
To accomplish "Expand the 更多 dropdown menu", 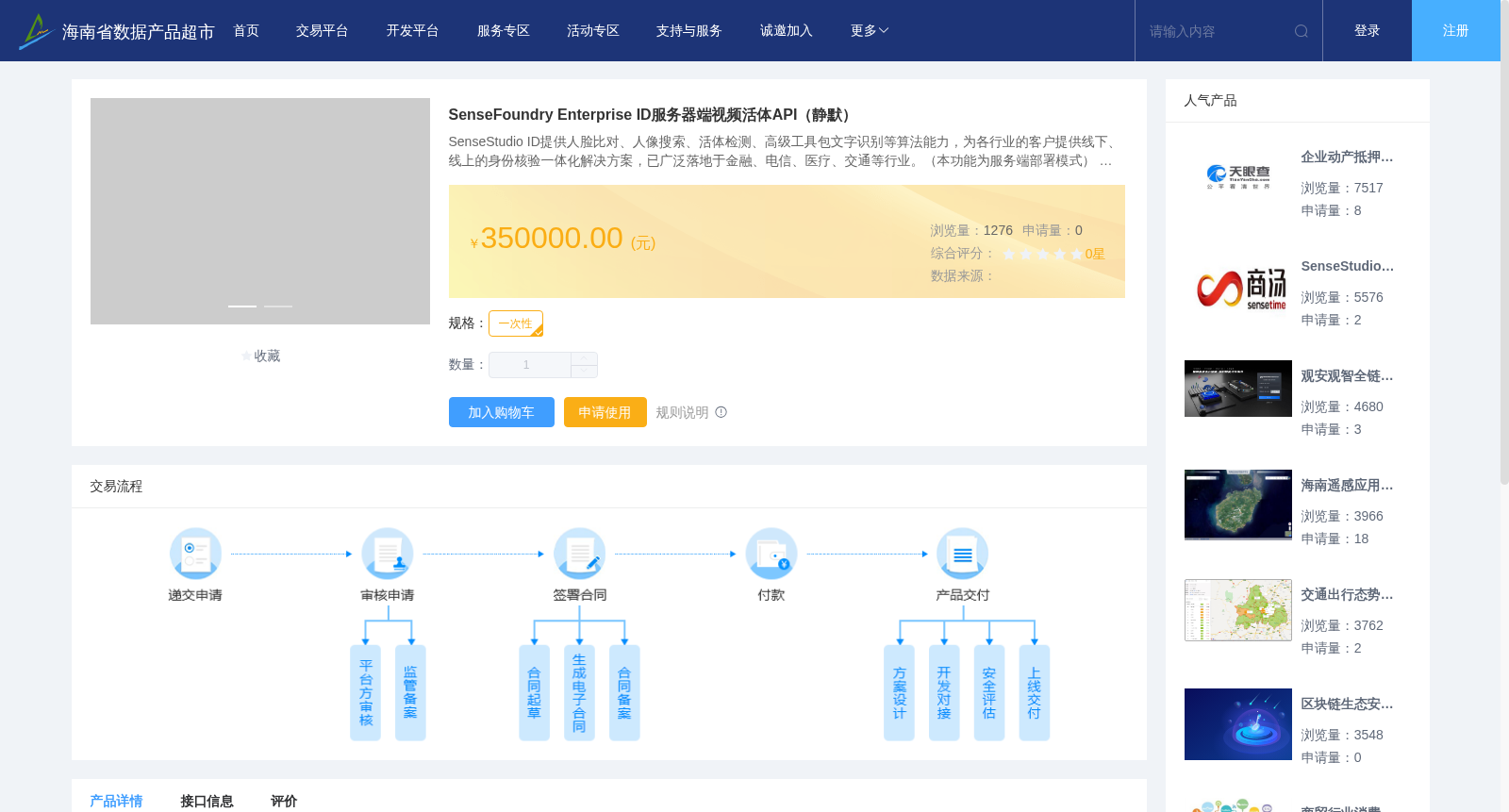I will click(870, 31).
